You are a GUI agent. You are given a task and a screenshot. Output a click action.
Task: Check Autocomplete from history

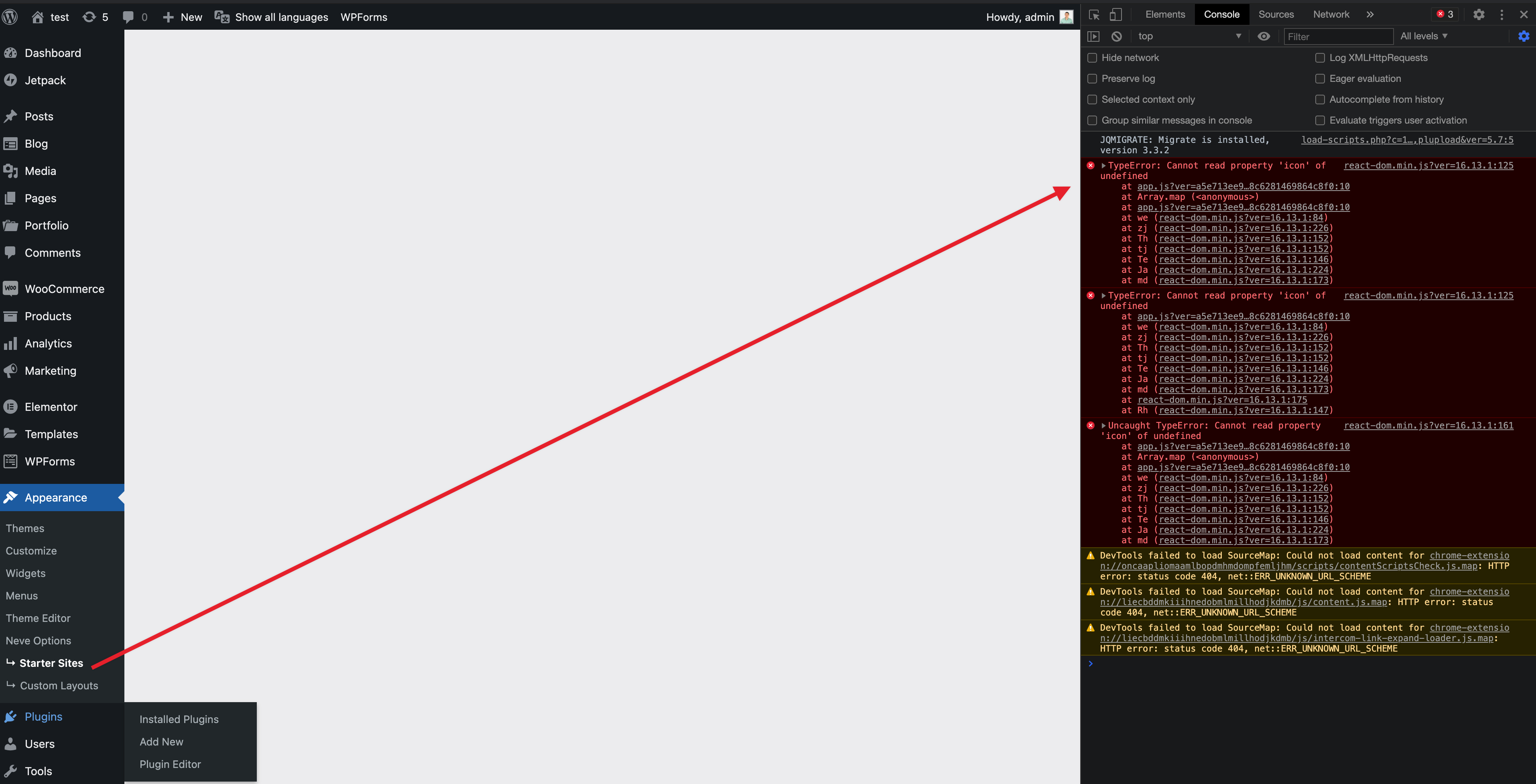point(1320,100)
